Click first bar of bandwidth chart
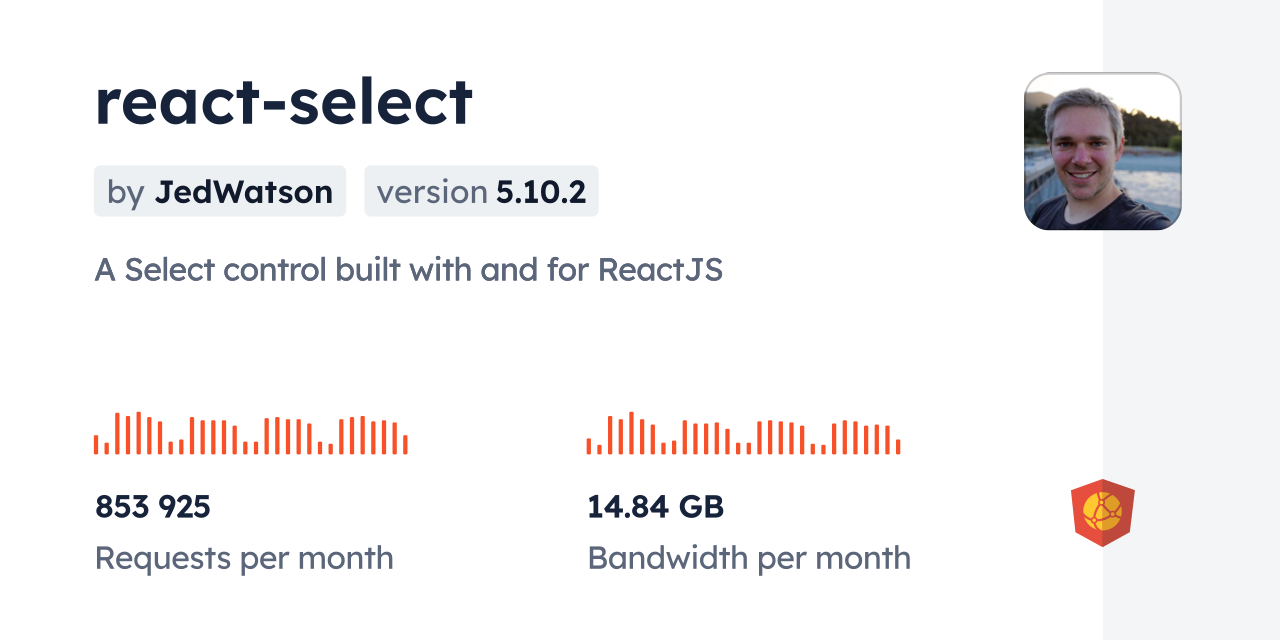The height and width of the screenshot is (640, 1280). [x=589, y=447]
